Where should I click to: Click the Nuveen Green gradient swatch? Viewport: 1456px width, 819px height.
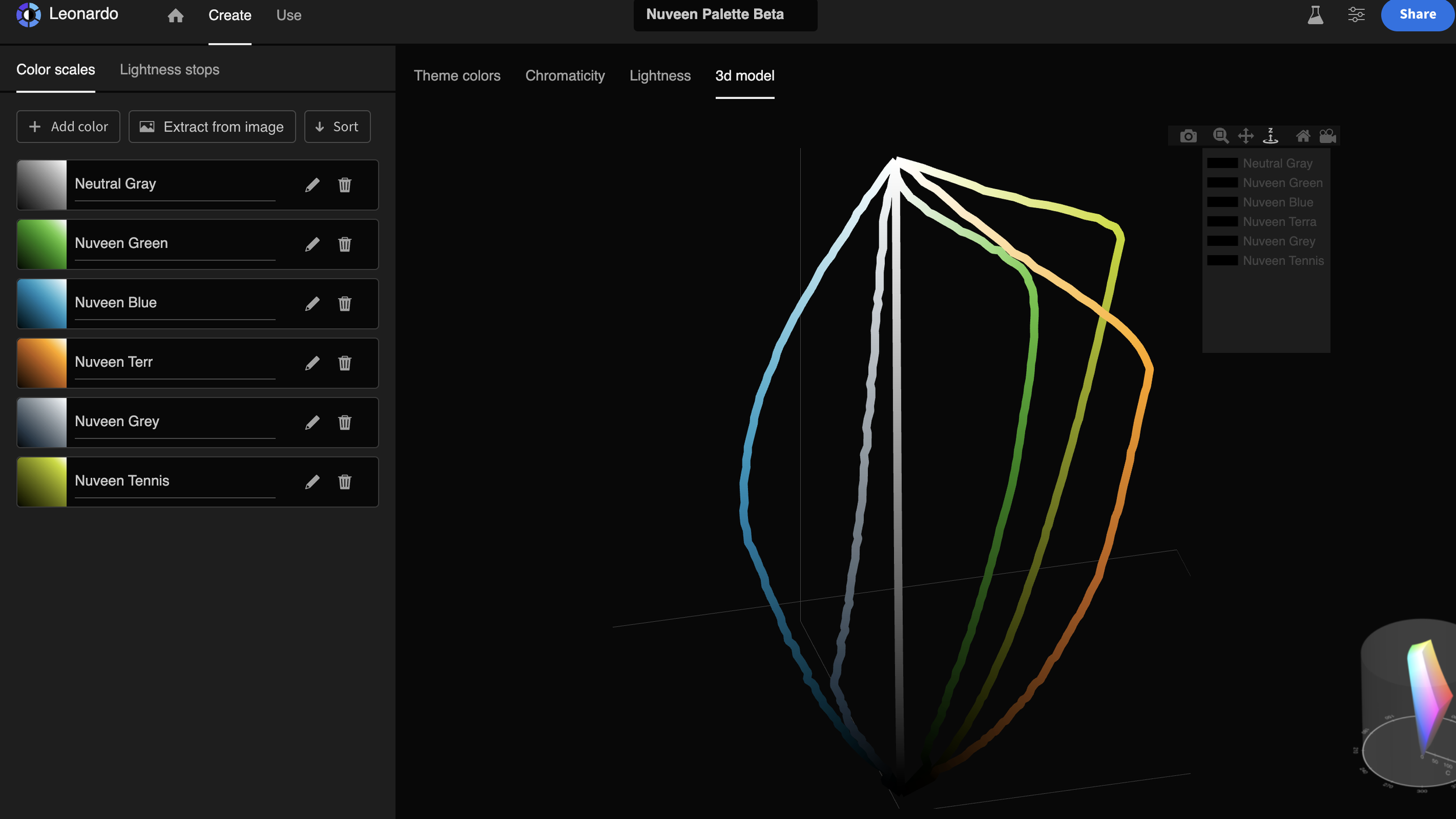42,244
